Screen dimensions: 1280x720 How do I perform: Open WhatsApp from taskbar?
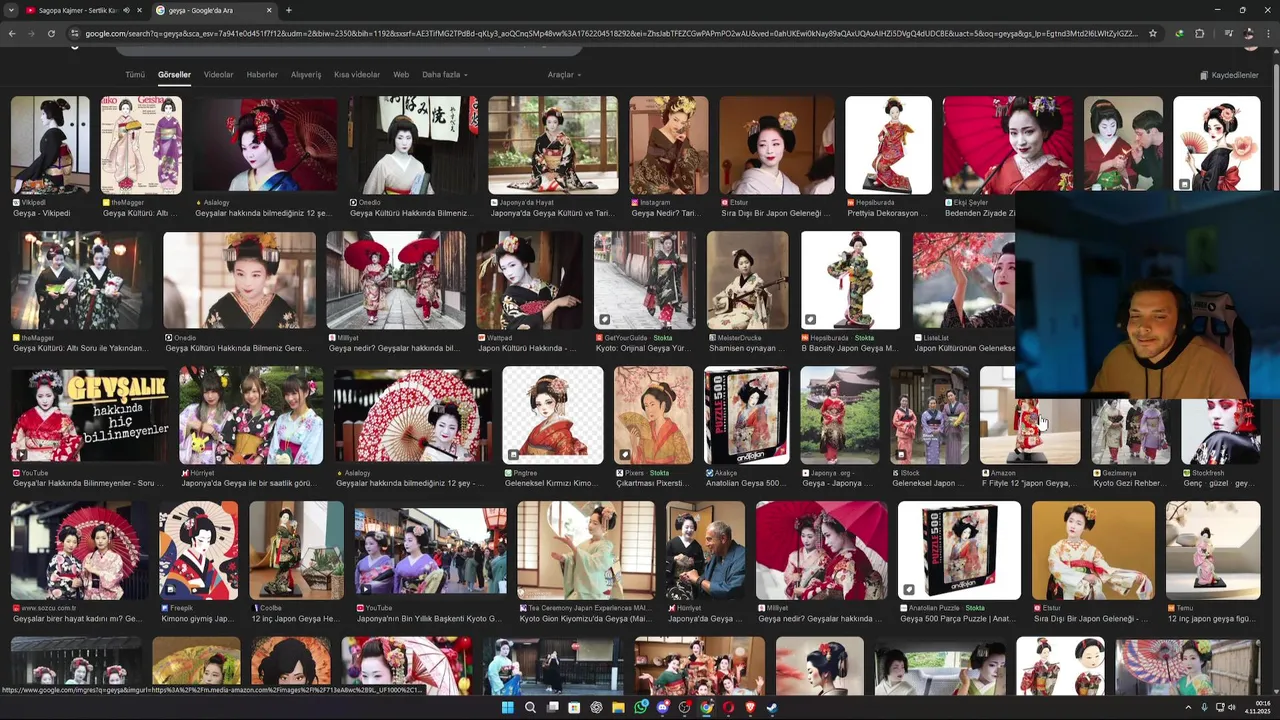pyautogui.click(x=640, y=708)
